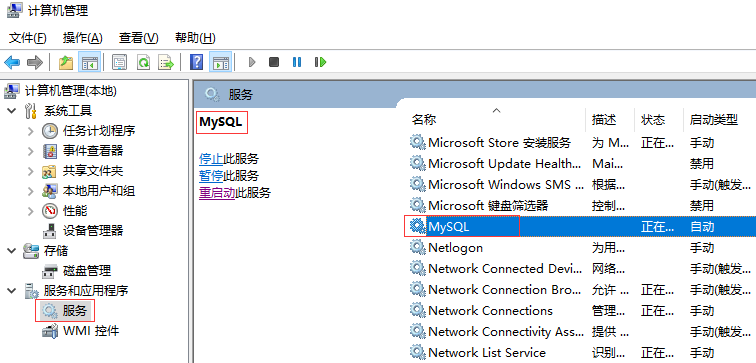Toggle the Show/Hide console tree icon
Viewport: 756px width, 363px height.
[89, 62]
